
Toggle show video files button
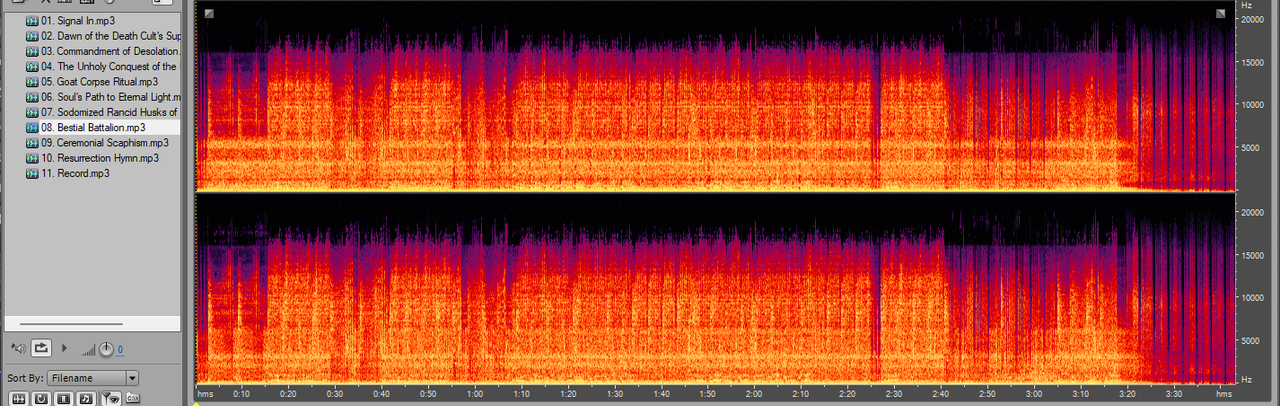pos(64,399)
